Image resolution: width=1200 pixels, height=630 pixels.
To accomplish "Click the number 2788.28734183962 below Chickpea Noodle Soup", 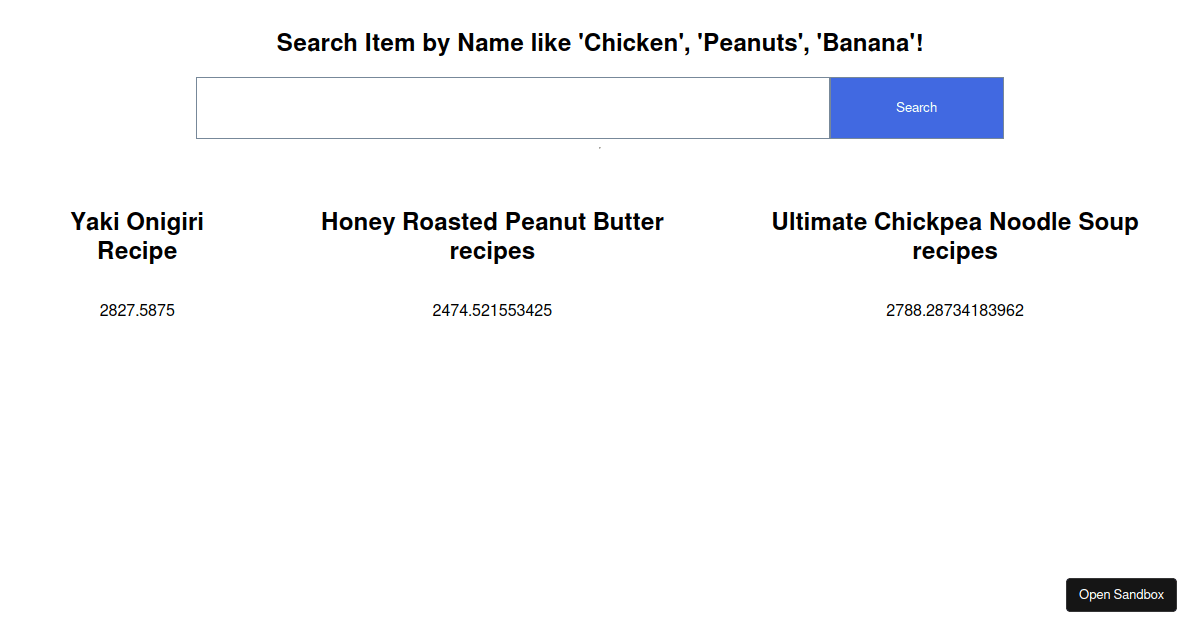I will pyautogui.click(x=955, y=310).
